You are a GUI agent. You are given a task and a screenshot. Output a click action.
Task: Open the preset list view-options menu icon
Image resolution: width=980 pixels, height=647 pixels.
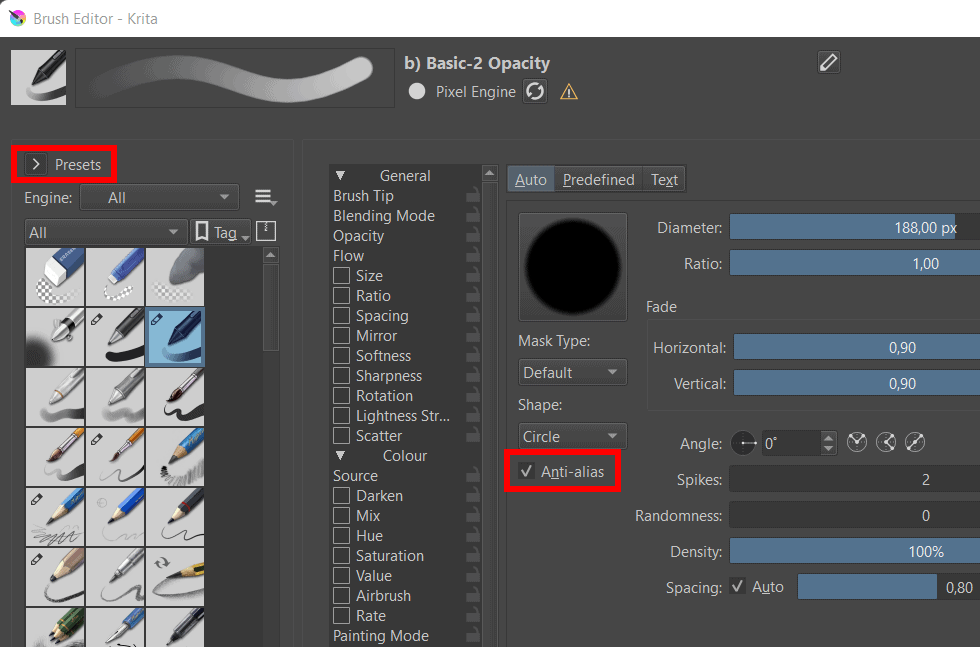265,198
